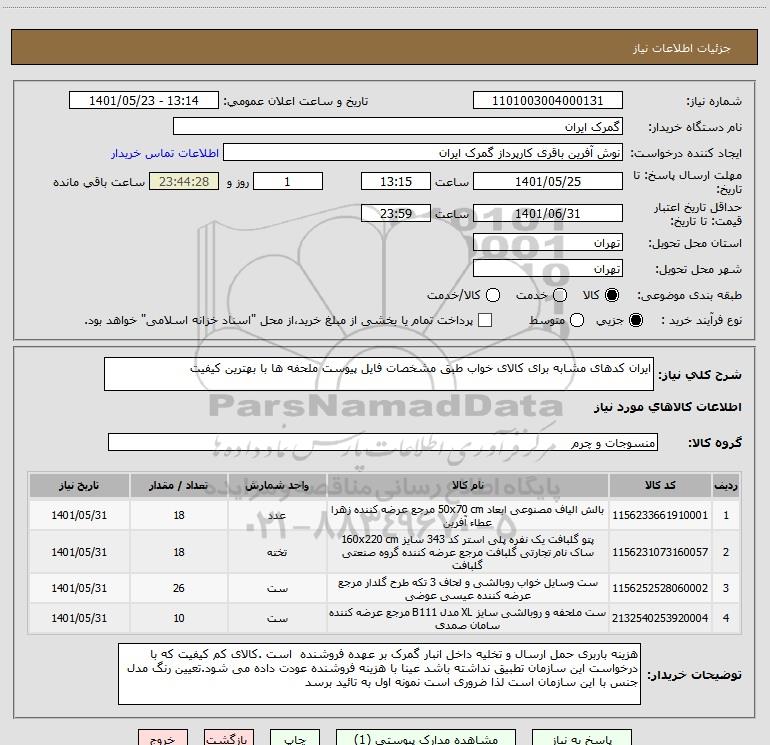
Task: Click the need number field 1101003004000131
Action: 548,101
